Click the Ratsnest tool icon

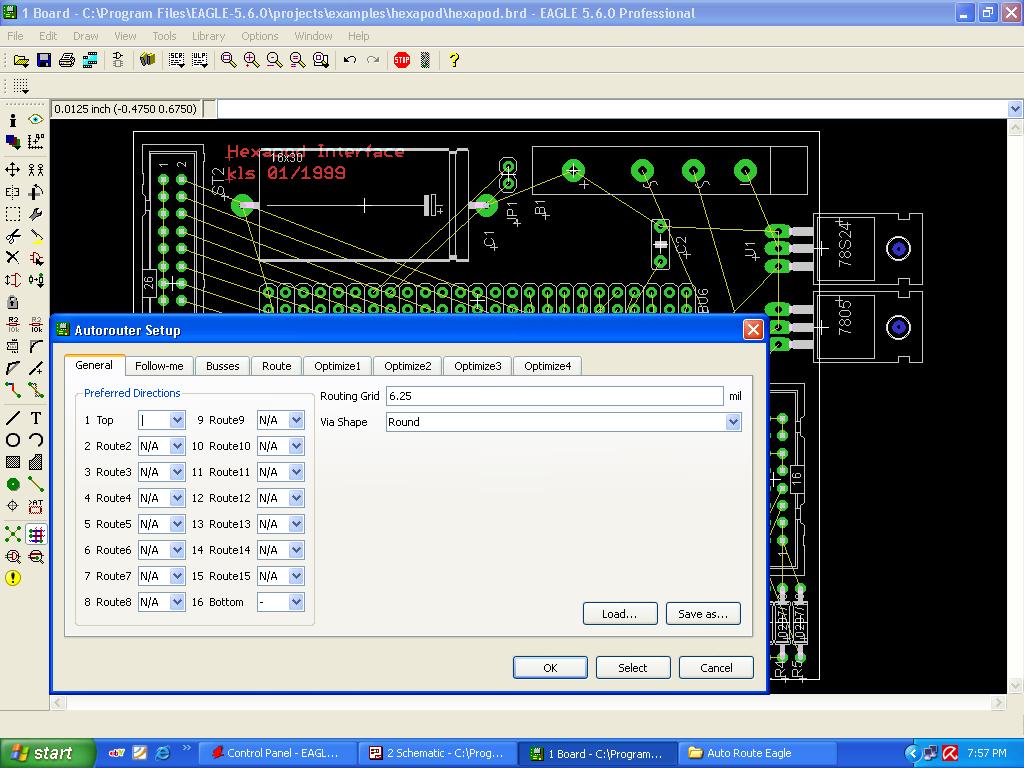point(12,535)
